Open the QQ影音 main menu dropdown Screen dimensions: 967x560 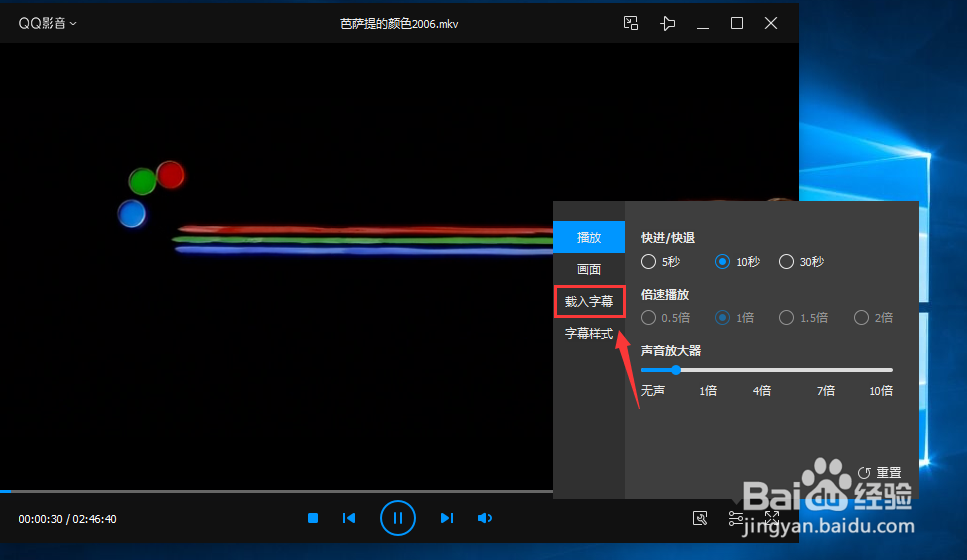[x=47, y=23]
